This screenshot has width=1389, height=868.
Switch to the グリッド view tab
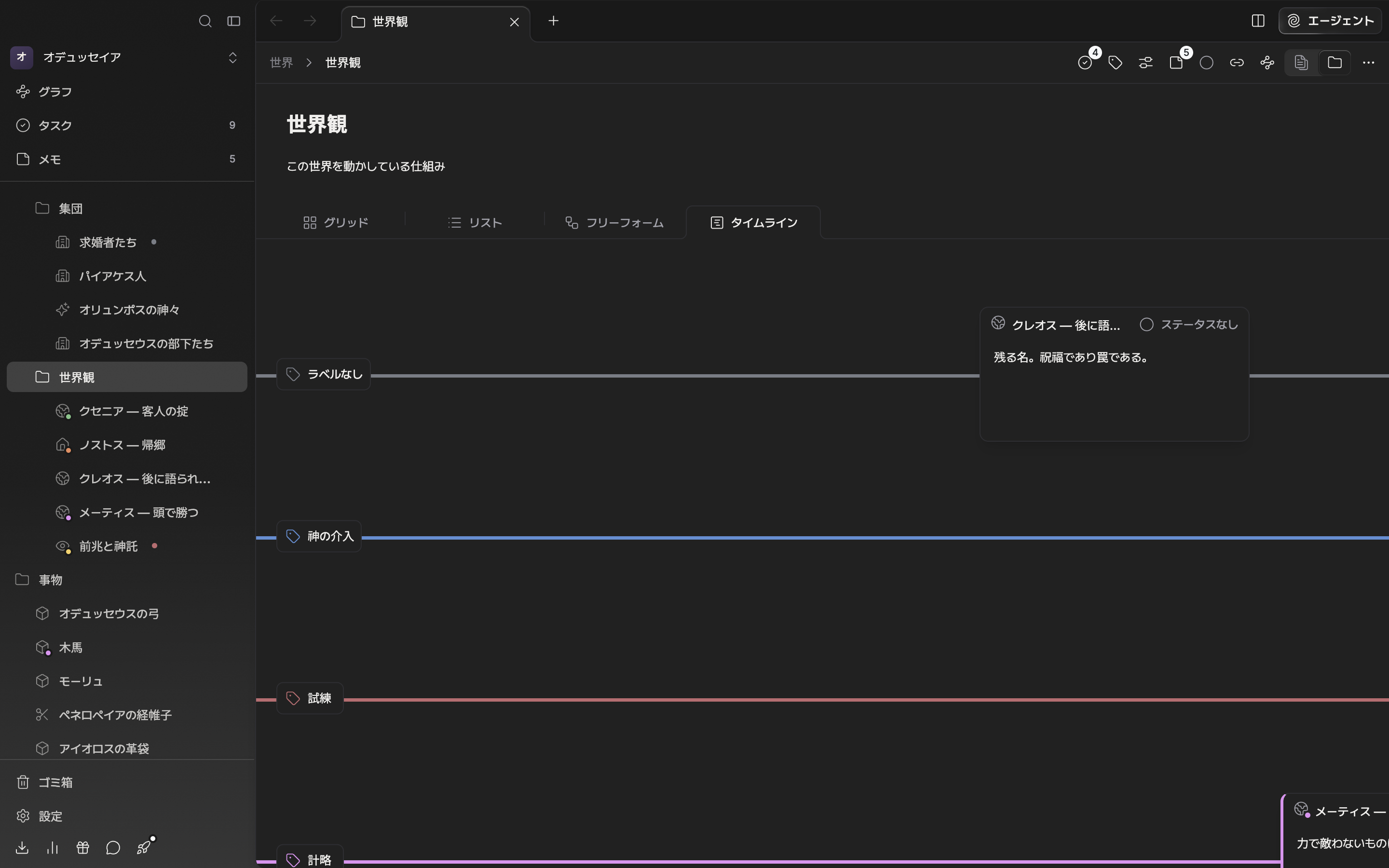(x=336, y=223)
